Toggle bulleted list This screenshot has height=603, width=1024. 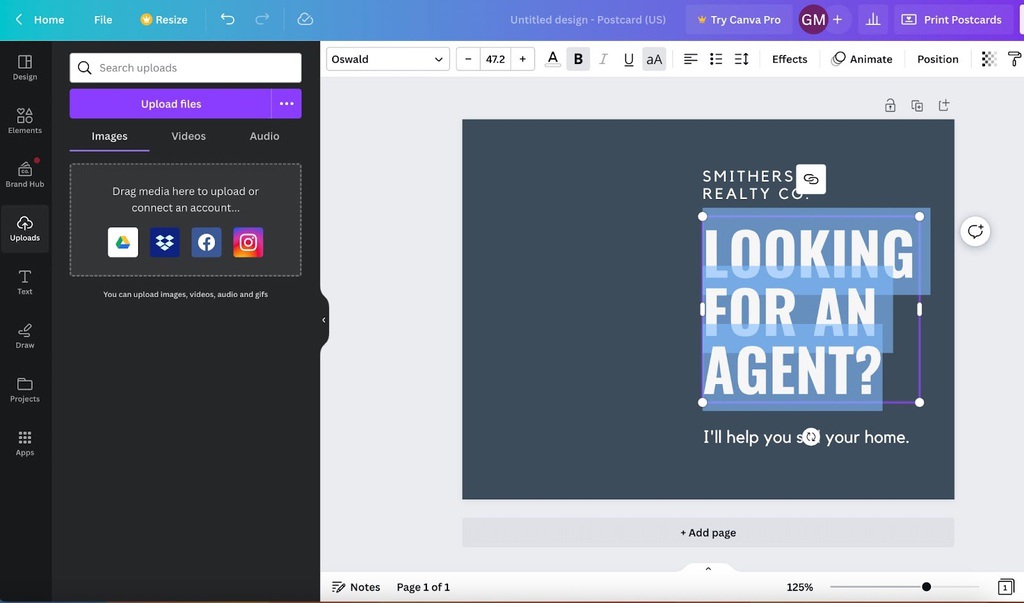coord(716,59)
